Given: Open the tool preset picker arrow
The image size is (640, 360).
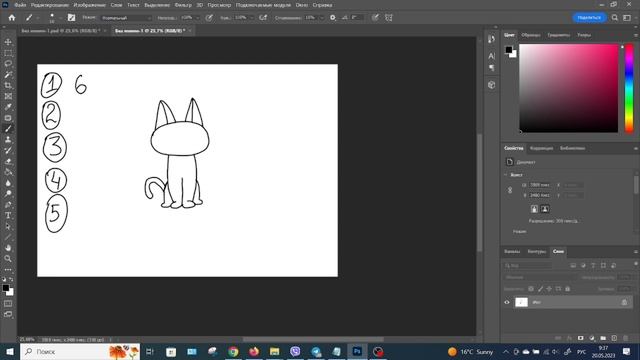Looking at the screenshot, I should point(38,18).
